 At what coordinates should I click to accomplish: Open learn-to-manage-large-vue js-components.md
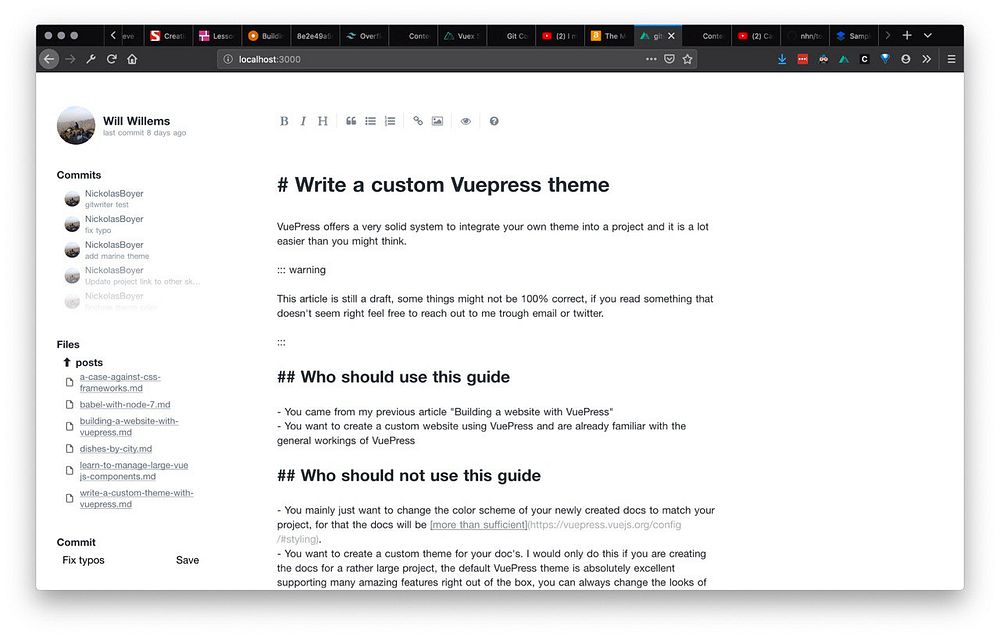click(x=134, y=470)
